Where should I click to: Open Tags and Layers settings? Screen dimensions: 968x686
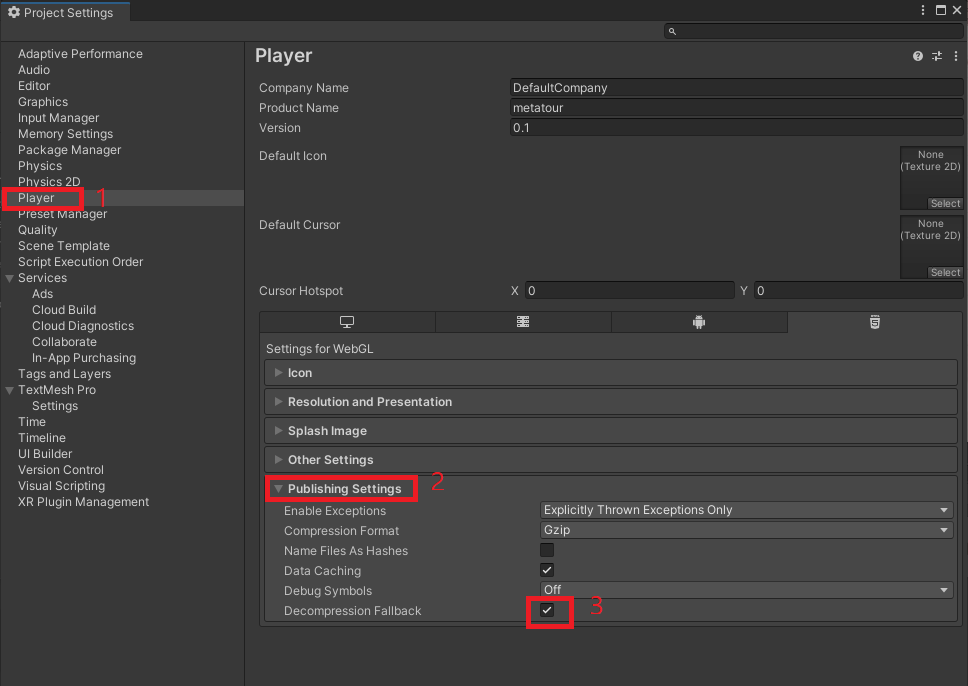point(65,375)
